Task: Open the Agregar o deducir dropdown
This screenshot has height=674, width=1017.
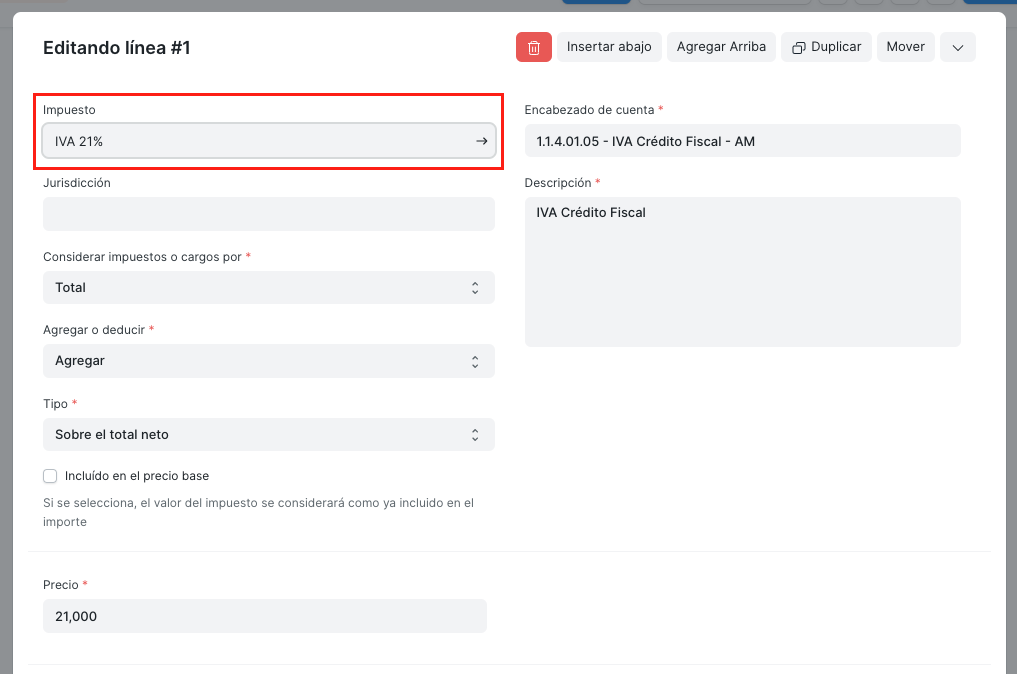Action: (269, 361)
